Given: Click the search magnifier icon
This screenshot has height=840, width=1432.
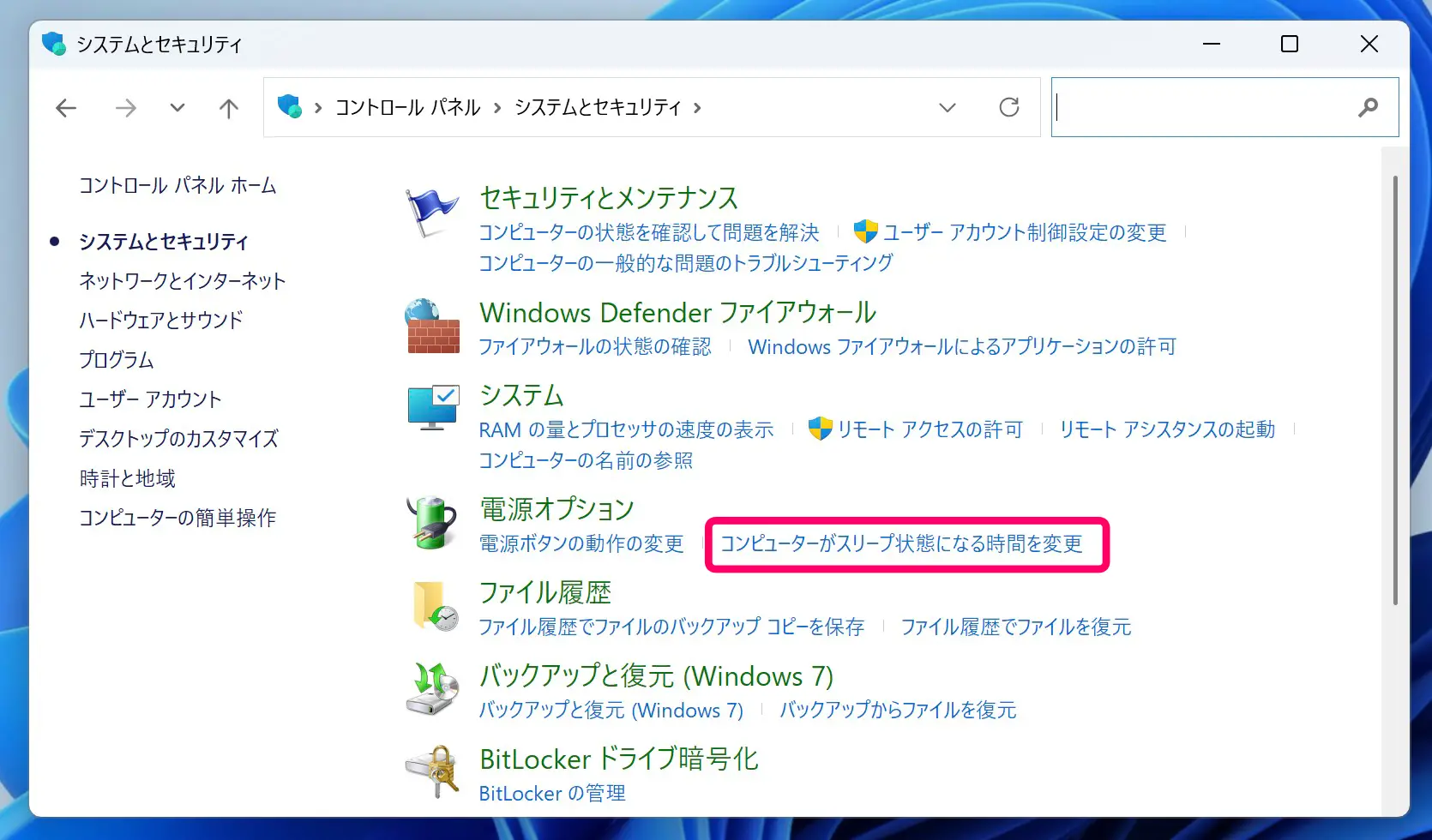Looking at the screenshot, I should click(x=1368, y=107).
